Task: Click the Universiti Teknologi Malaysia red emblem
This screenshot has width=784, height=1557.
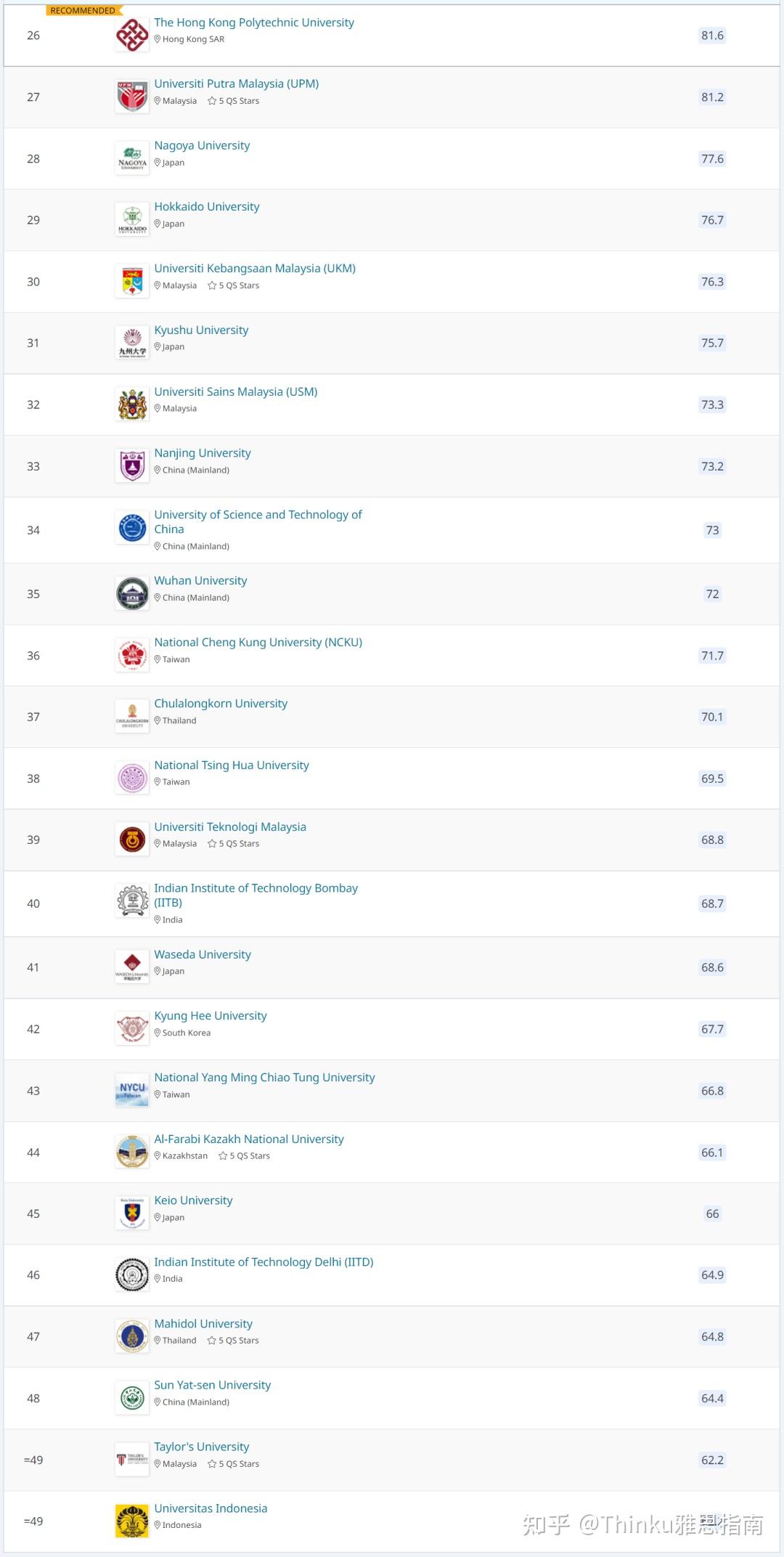Action: [132, 840]
